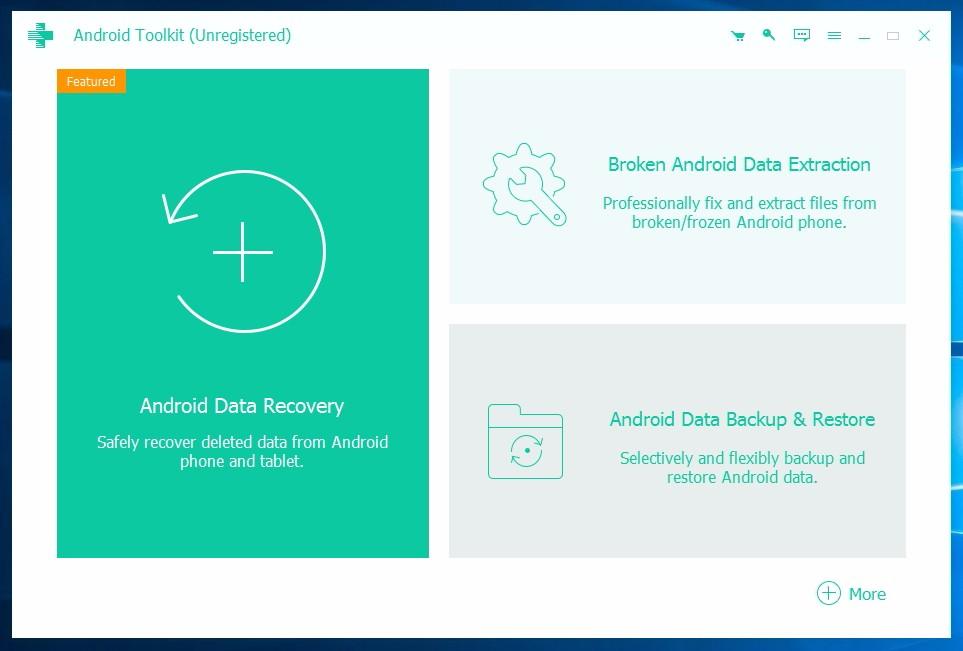Open the hamburger menu icon
The height and width of the screenshot is (651, 963).
click(x=834, y=36)
